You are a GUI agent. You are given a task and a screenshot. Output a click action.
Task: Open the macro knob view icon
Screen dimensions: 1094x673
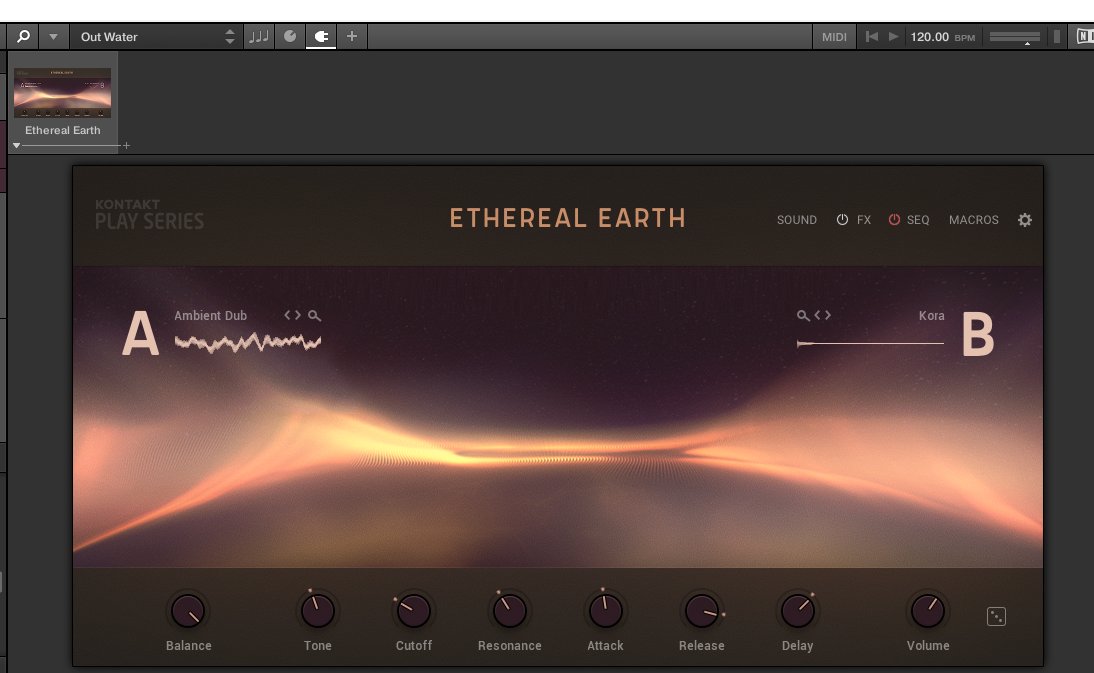coord(290,36)
